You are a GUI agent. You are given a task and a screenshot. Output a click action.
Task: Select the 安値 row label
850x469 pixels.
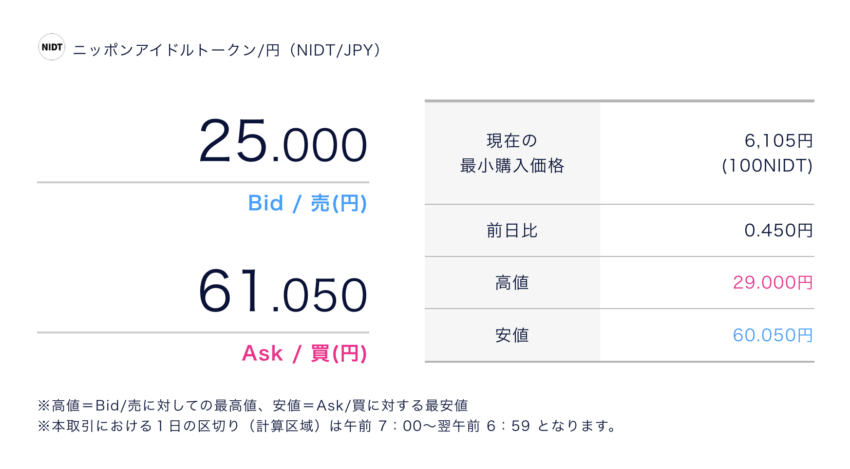[x=512, y=335]
